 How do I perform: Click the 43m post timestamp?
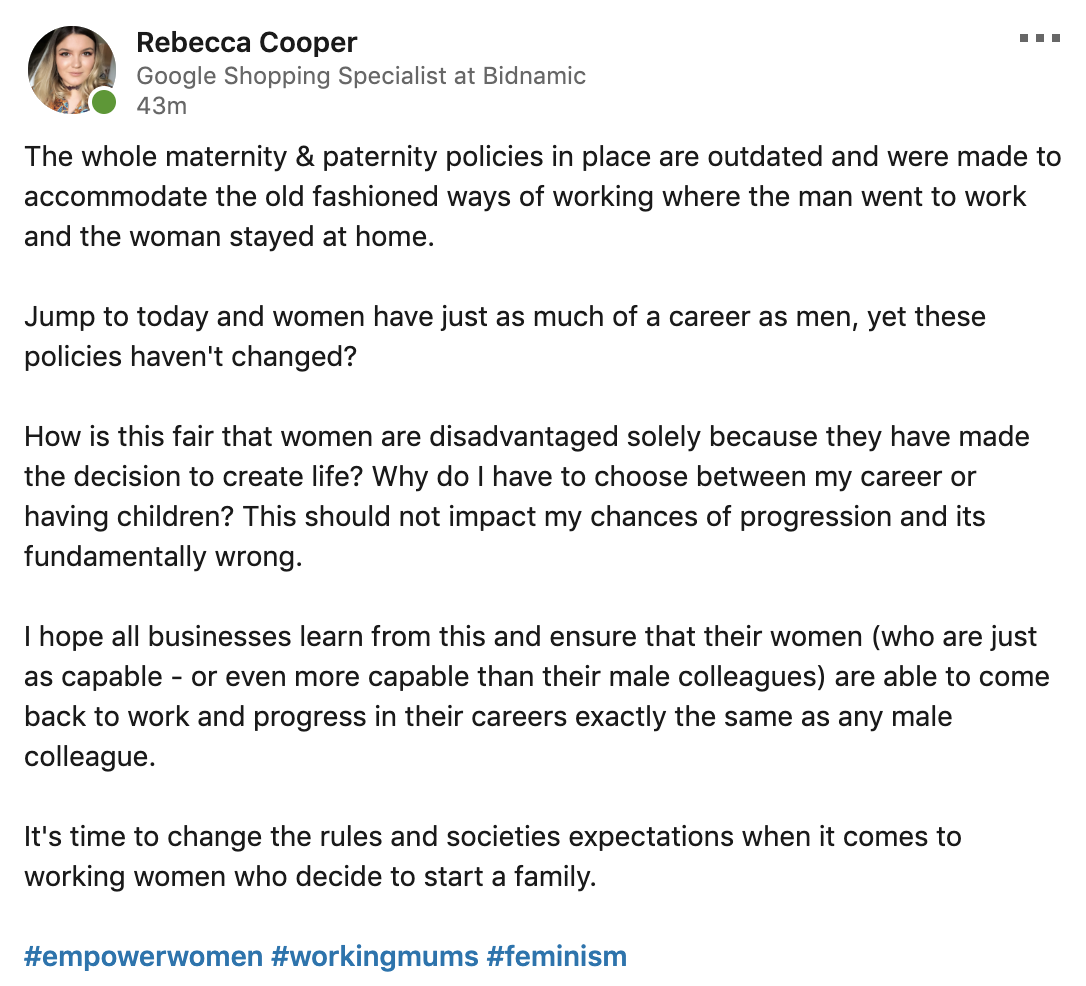pos(161,105)
